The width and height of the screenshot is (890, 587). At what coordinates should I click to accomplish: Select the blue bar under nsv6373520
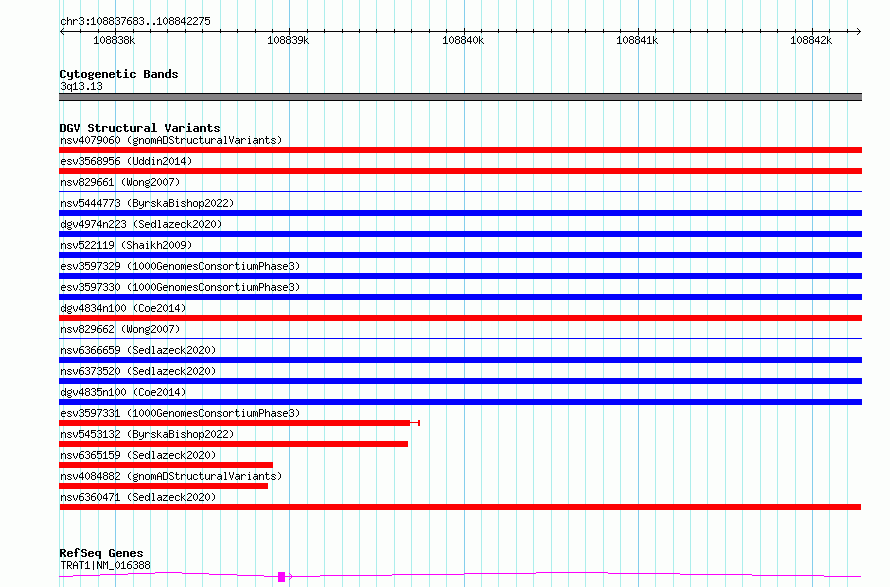[460, 381]
